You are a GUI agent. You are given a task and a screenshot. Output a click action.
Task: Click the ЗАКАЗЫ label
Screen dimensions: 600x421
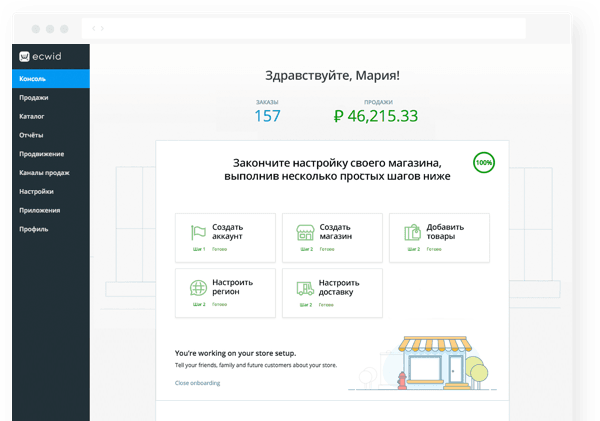(x=267, y=102)
